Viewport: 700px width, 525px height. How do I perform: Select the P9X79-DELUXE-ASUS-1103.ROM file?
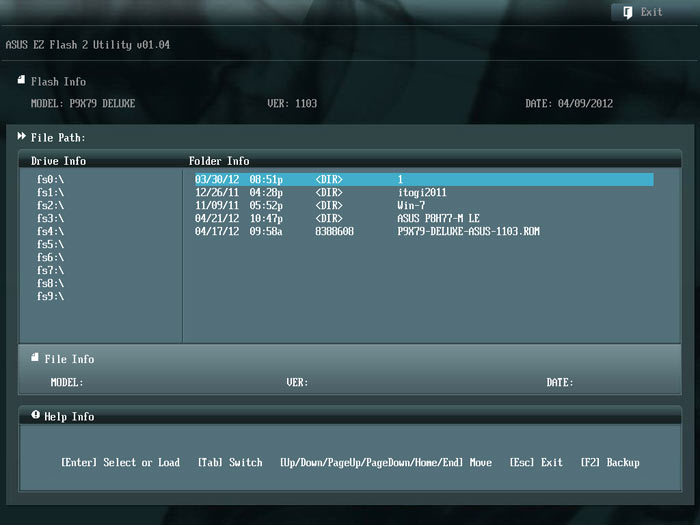[468, 231]
